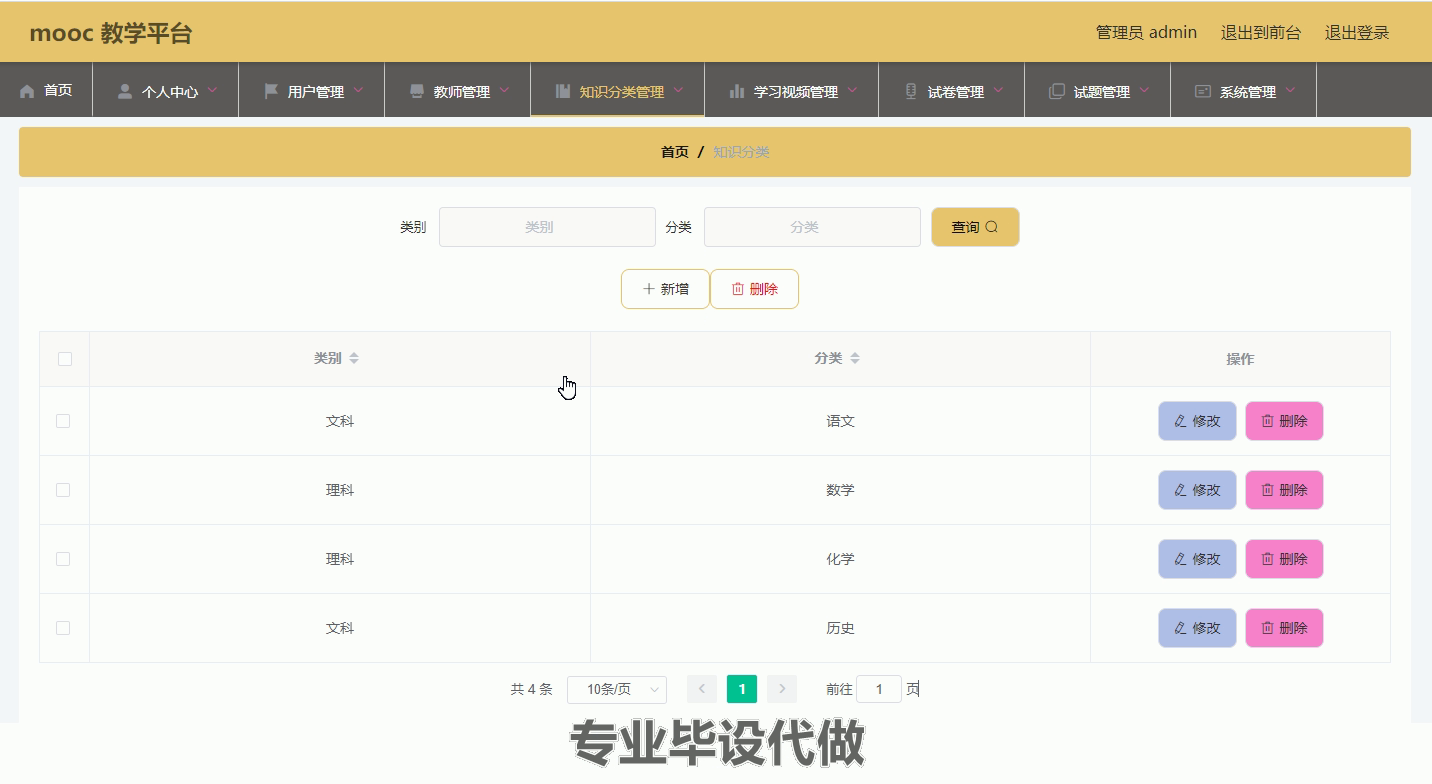Click the 教师管理 menu icon
1432x784 pixels.
pyautogui.click(x=417, y=91)
